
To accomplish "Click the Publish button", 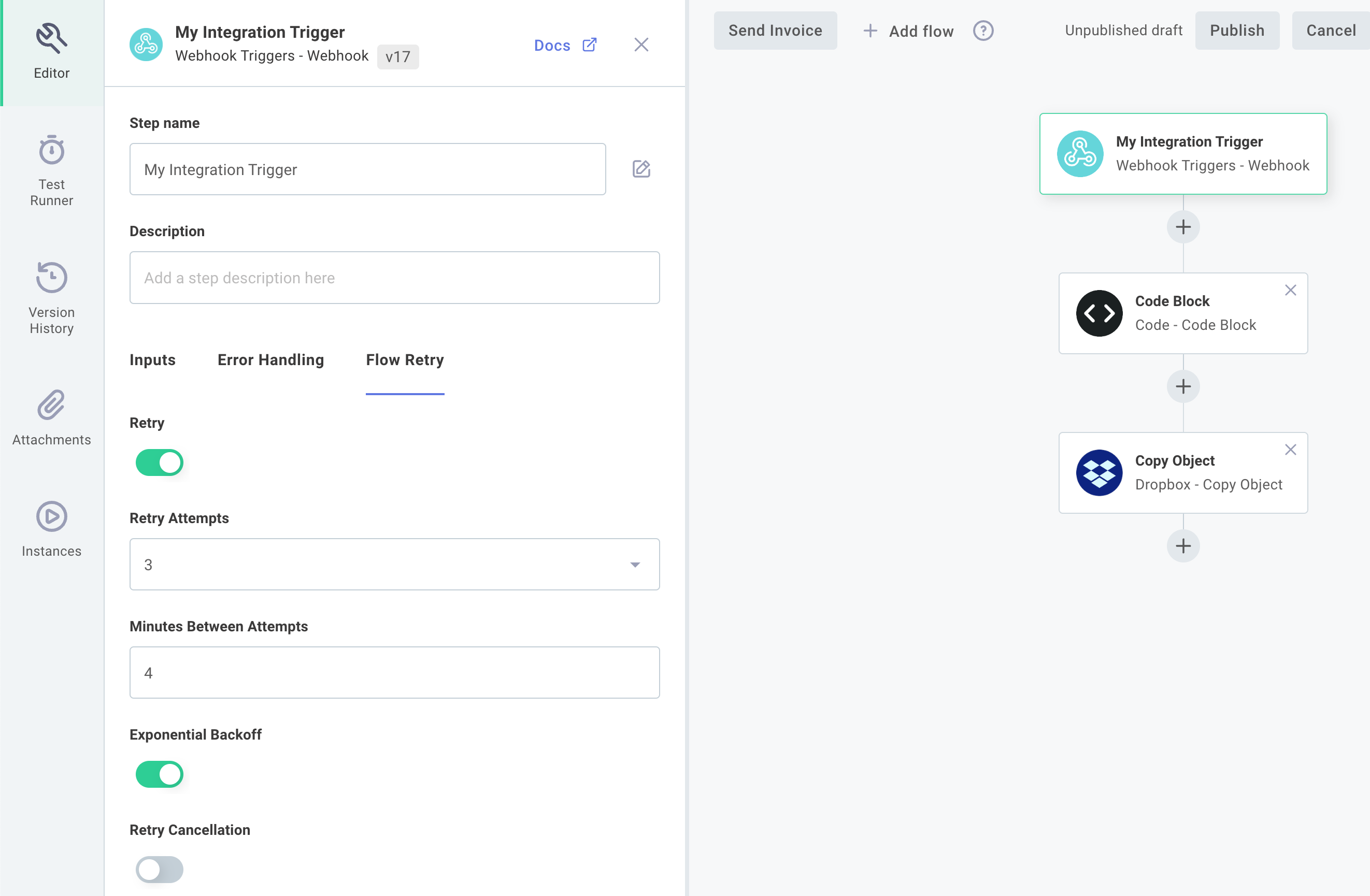I will (x=1236, y=31).
